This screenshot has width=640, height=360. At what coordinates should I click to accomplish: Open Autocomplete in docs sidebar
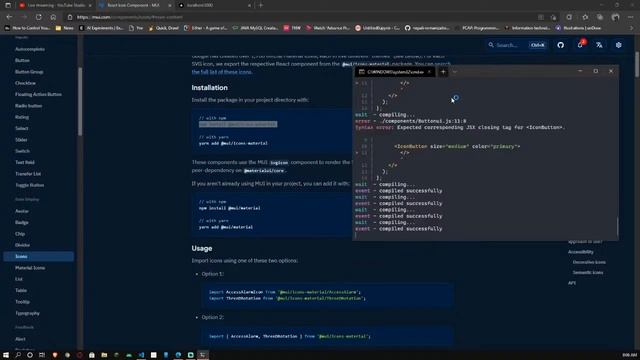click(30, 49)
